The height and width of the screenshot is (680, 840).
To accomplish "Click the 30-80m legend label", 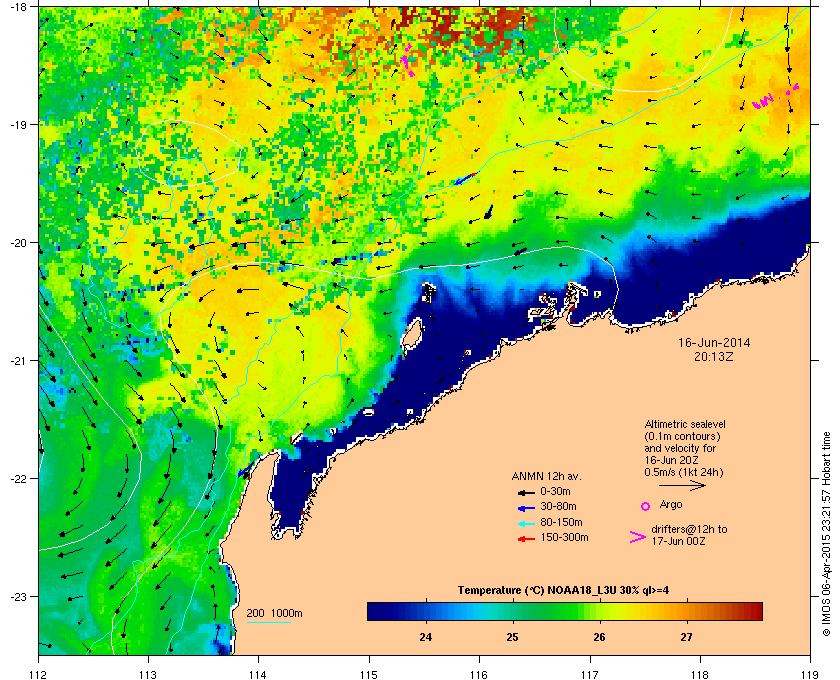I will tap(558, 506).
